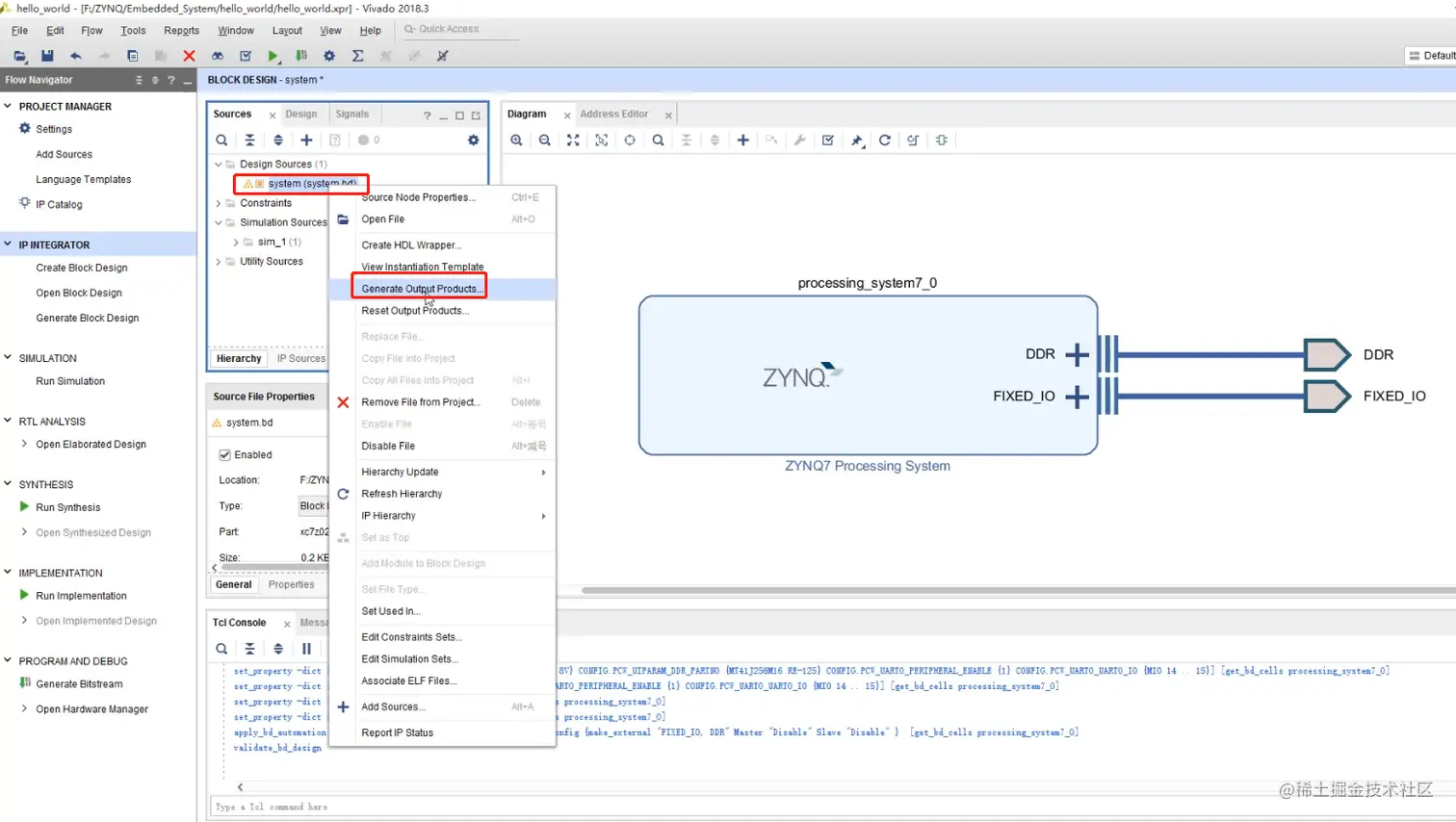The height and width of the screenshot is (822, 1456).
Task: Click Regenerate Layout refresh icon in Diagram toolbar
Action: point(884,141)
